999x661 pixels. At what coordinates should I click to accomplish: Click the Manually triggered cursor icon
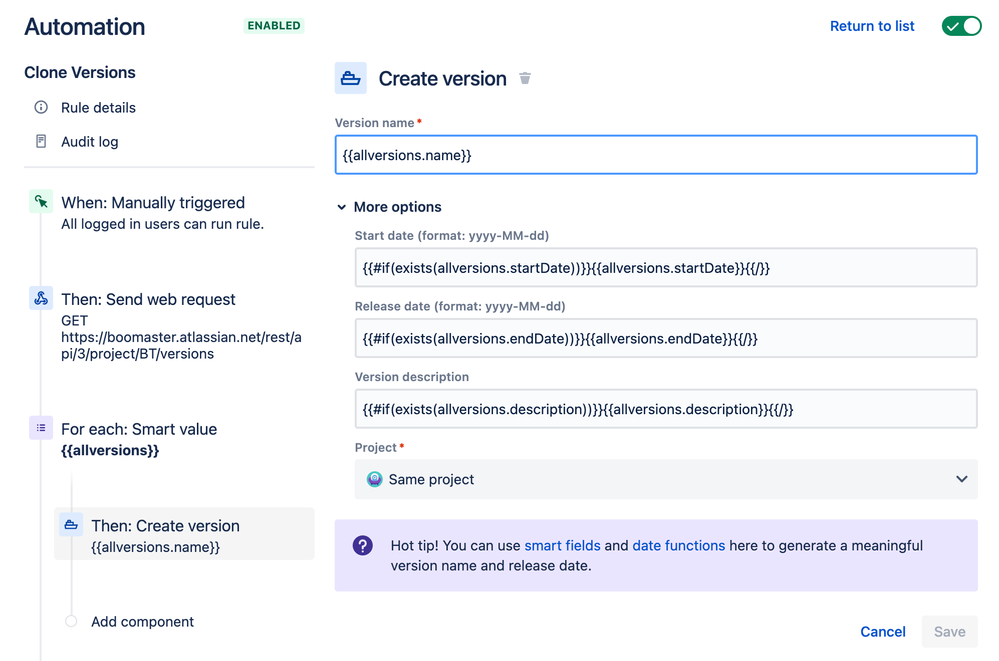click(x=41, y=202)
